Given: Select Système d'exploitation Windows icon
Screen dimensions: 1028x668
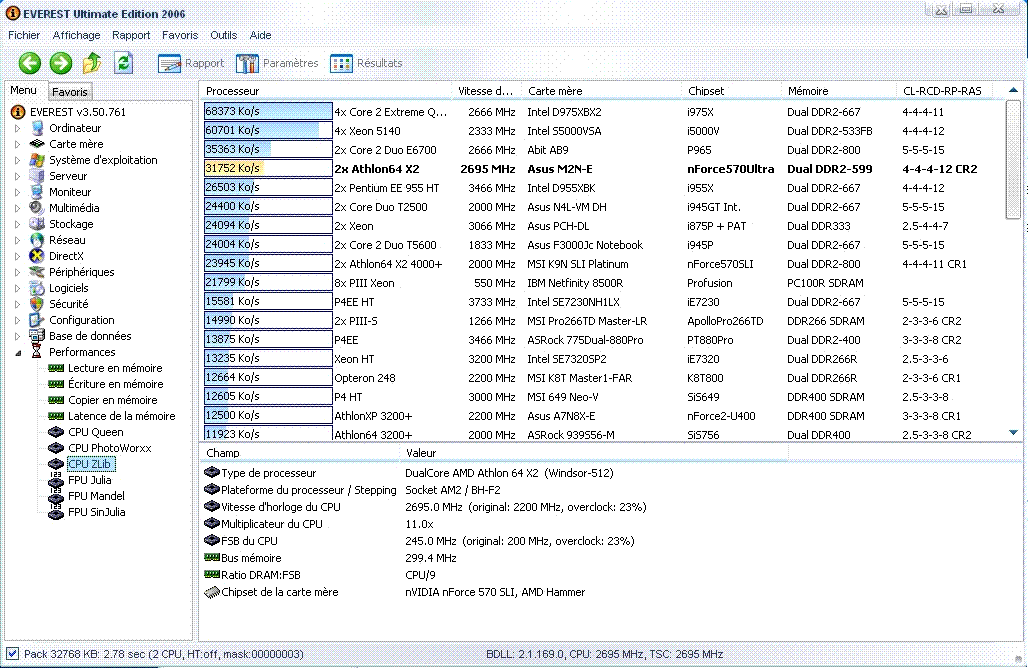Looking at the screenshot, I should pos(37,160).
